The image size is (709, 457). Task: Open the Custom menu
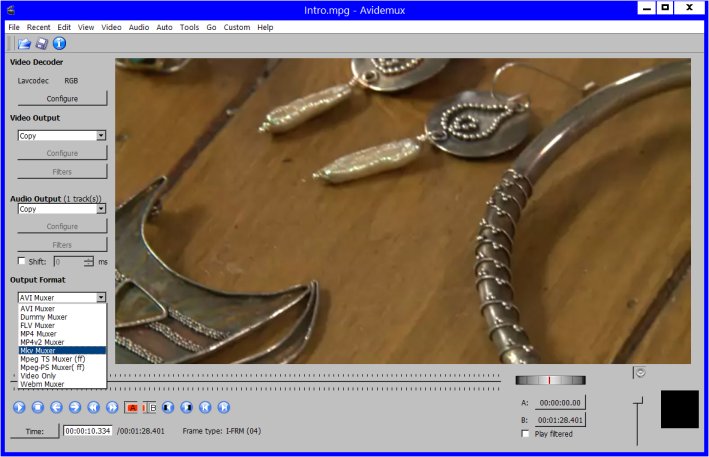pos(236,27)
